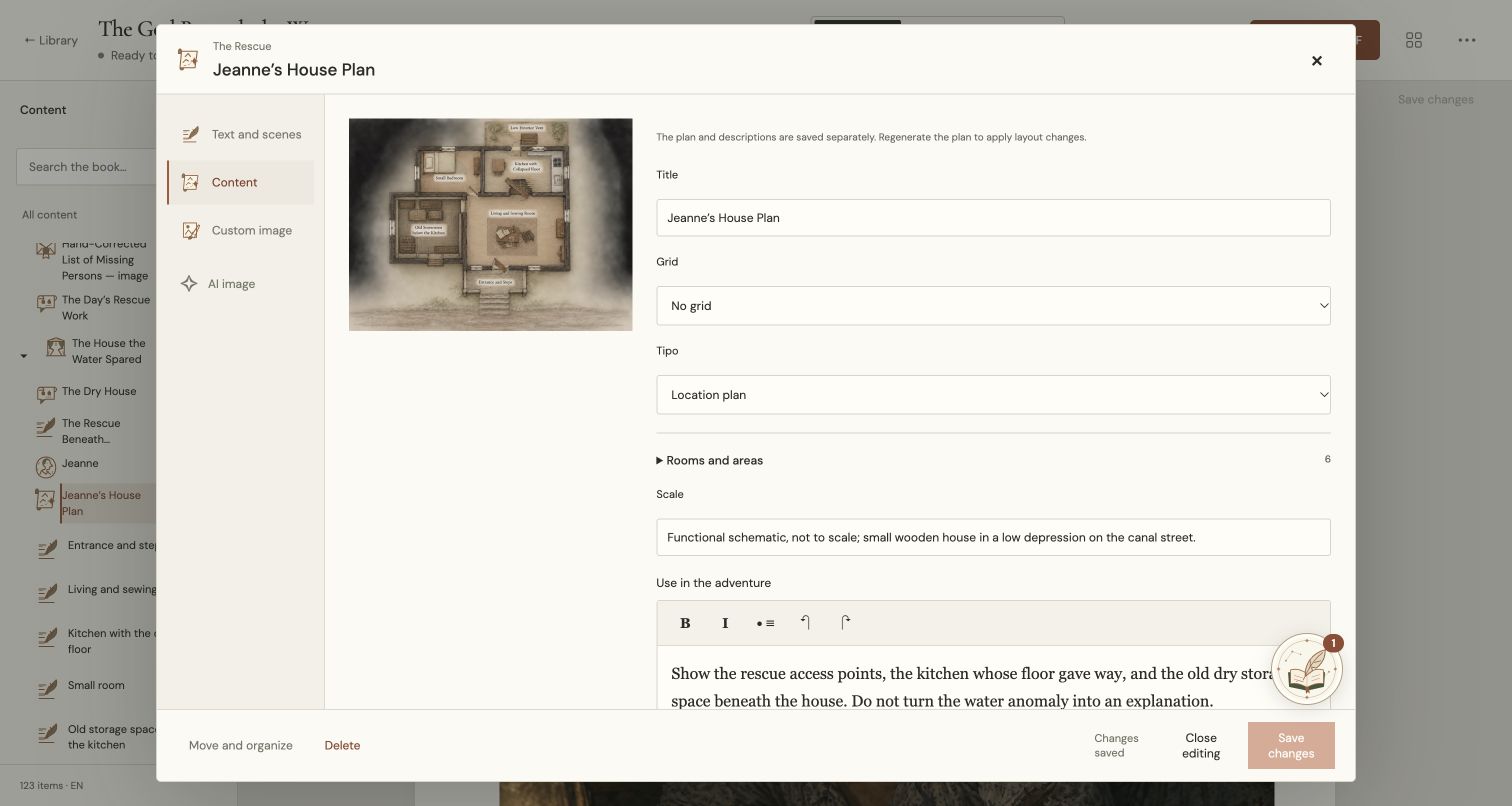This screenshot has width=1512, height=806.
Task: Click the undo arrow in the editor toolbar
Action: pos(805,623)
